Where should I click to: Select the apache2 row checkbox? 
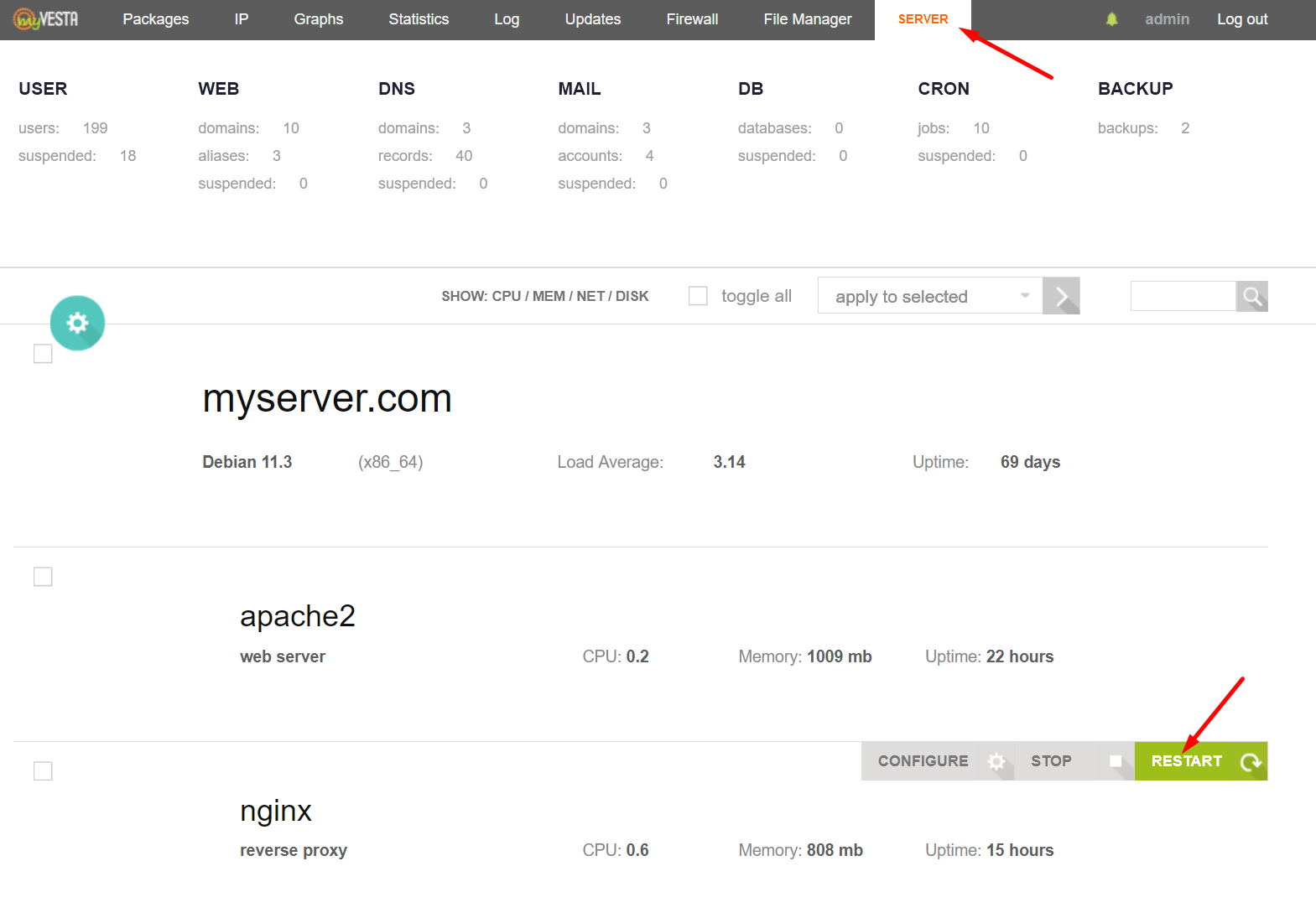point(43,577)
